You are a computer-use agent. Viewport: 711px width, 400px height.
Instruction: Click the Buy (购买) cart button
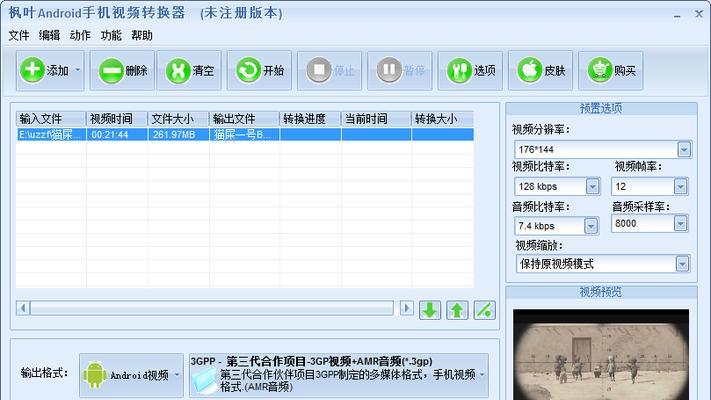click(611, 71)
